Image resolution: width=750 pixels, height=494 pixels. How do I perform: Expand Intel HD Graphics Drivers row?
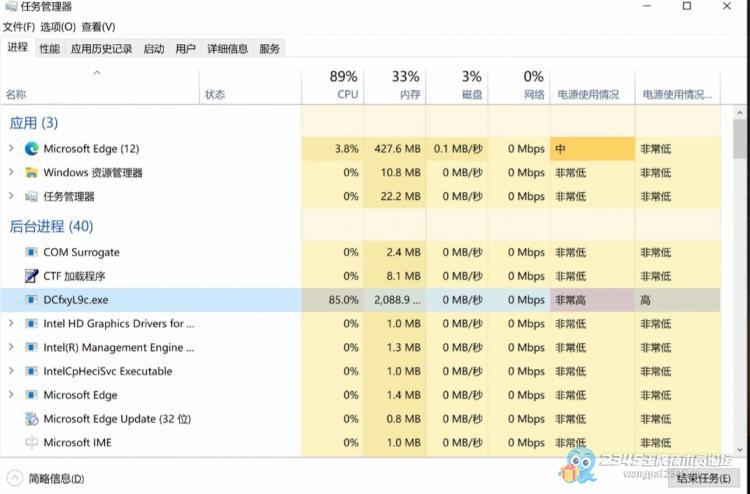pos(11,323)
